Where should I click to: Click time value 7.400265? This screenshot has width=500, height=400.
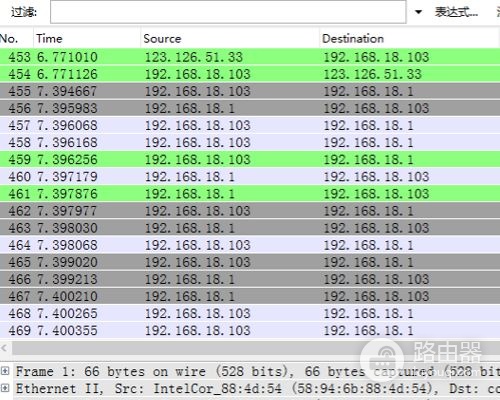(x=67, y=313)
